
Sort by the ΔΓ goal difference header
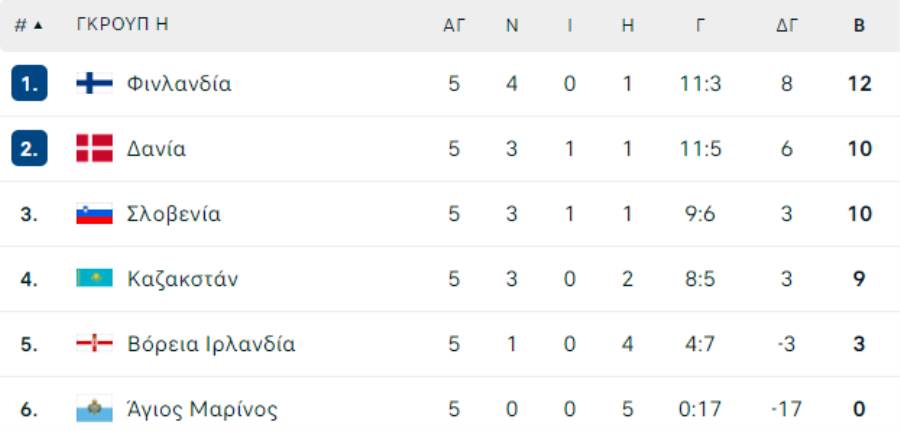click(x=788, y=26)
